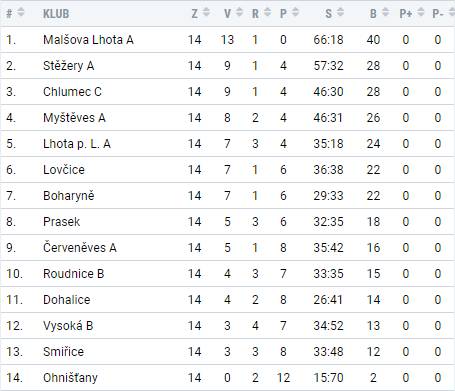Select the Vysoká B club
This screenshot has height=391, width=455.
click(x=68, y=326)
